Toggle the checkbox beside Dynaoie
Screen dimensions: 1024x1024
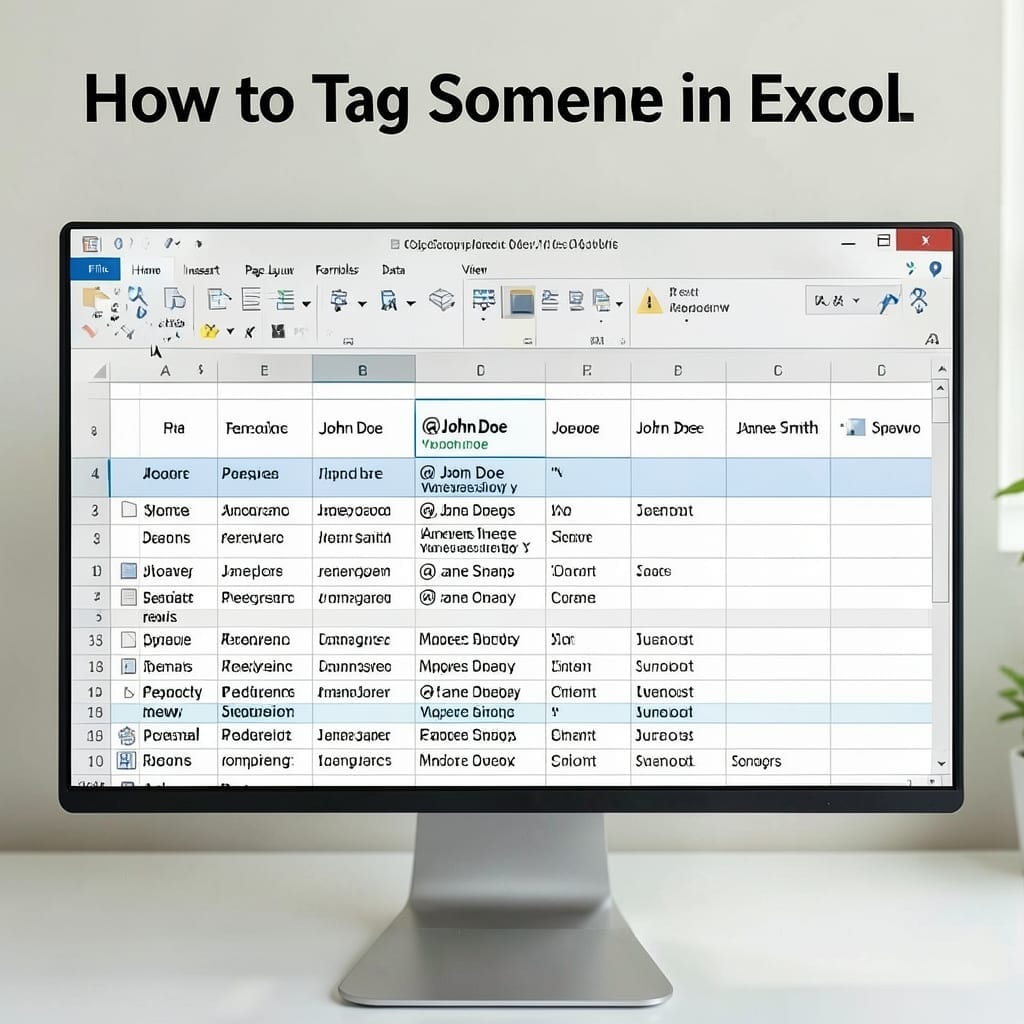pos(129,640)
